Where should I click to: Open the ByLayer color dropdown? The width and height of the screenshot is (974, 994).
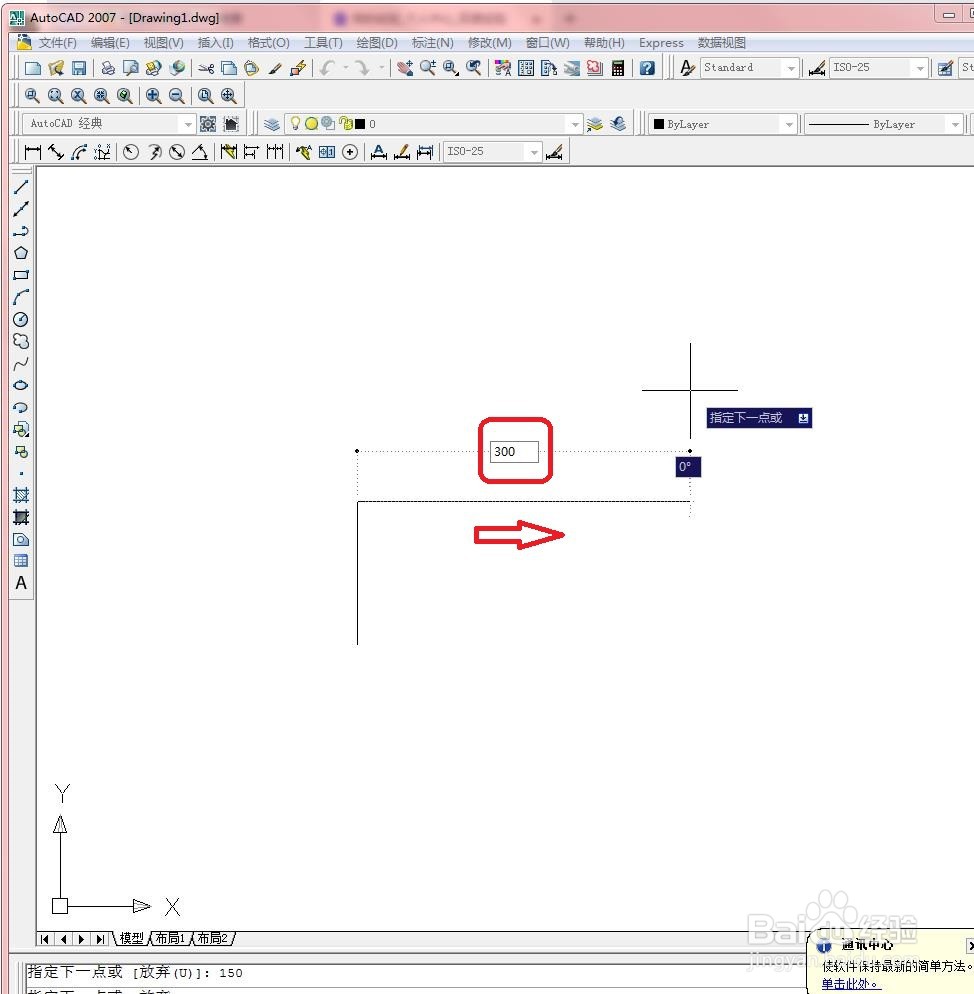point(789,124)
